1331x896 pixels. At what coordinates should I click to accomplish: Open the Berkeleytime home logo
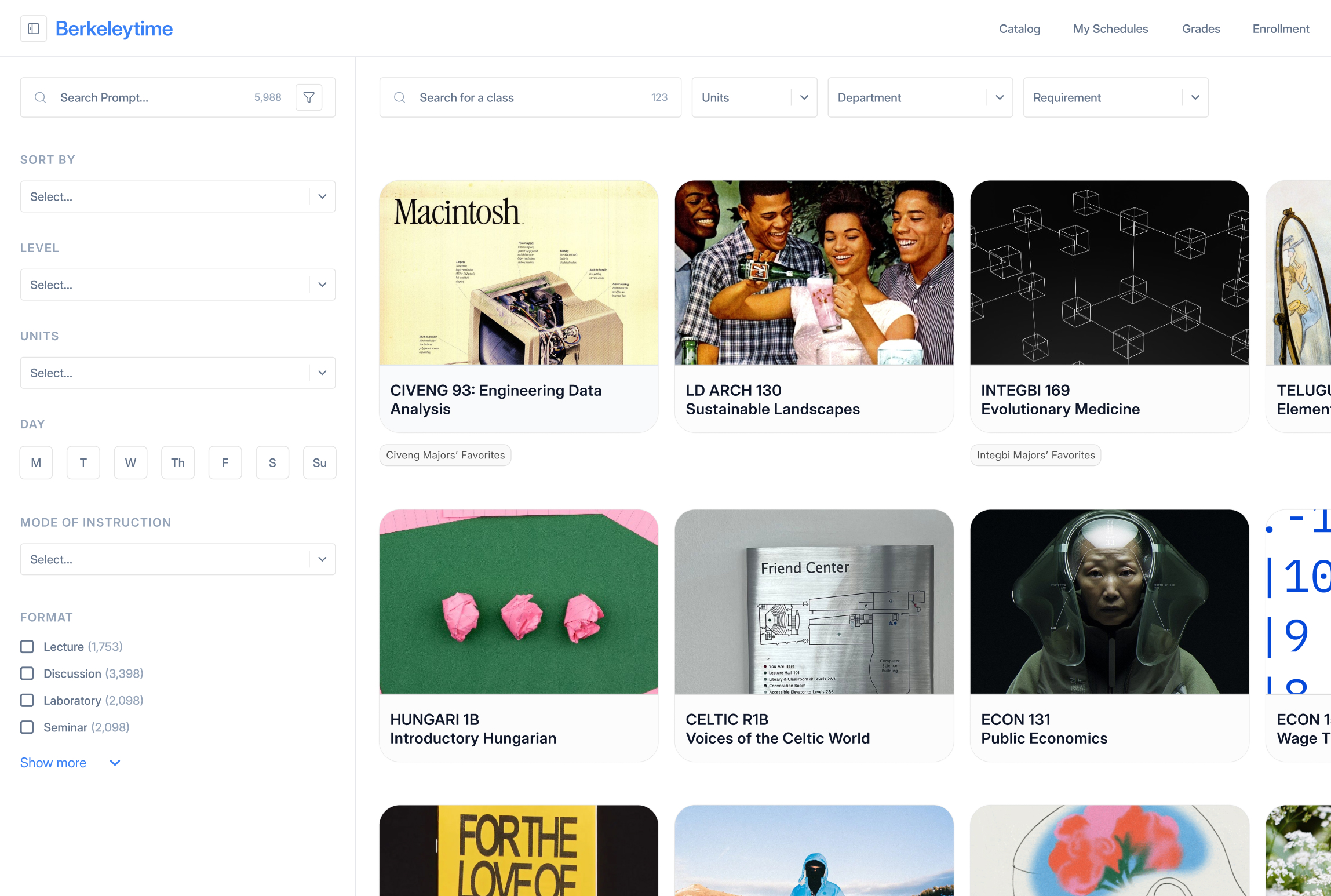click(114, 28)
